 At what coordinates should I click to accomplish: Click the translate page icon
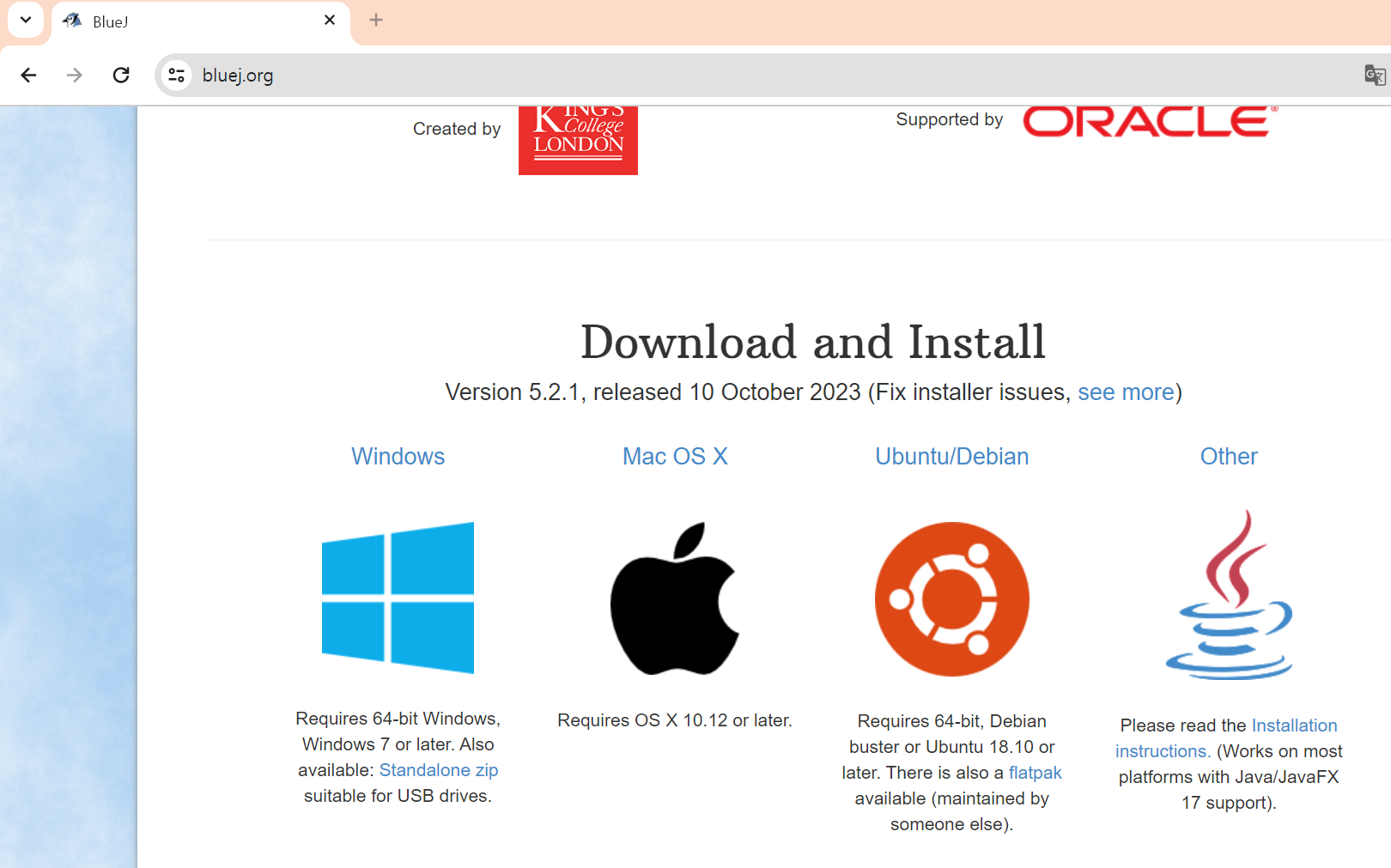click(x=1375, y=76)
